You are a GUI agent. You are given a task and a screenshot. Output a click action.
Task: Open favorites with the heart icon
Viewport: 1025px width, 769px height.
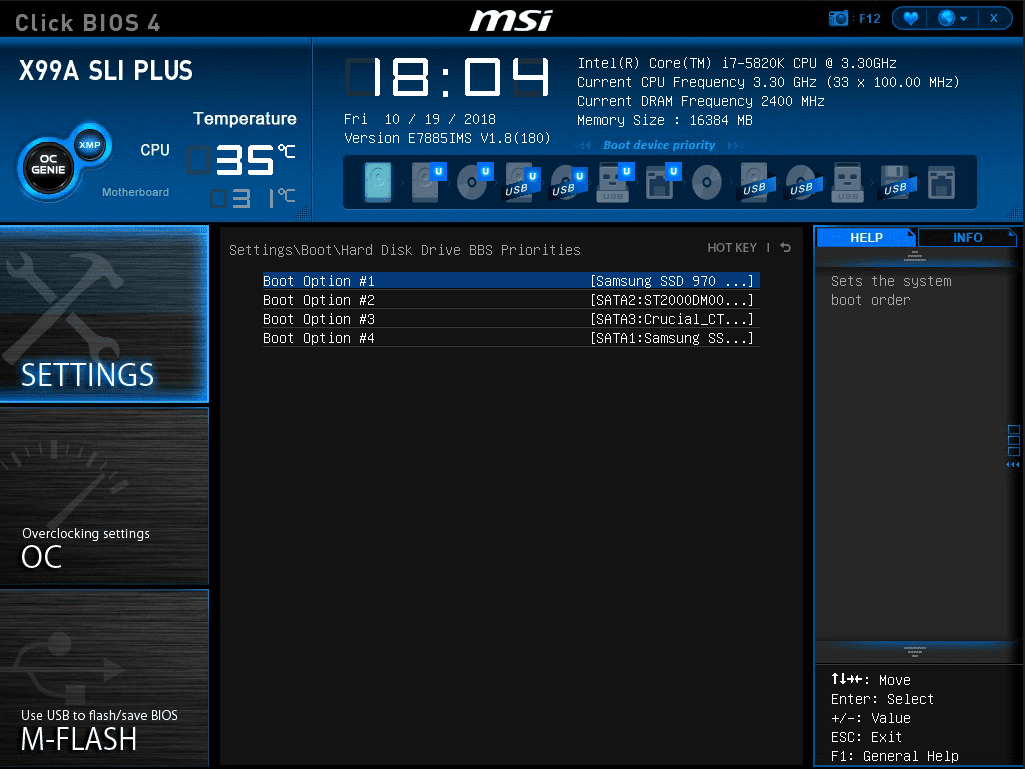tap(910, 18)
